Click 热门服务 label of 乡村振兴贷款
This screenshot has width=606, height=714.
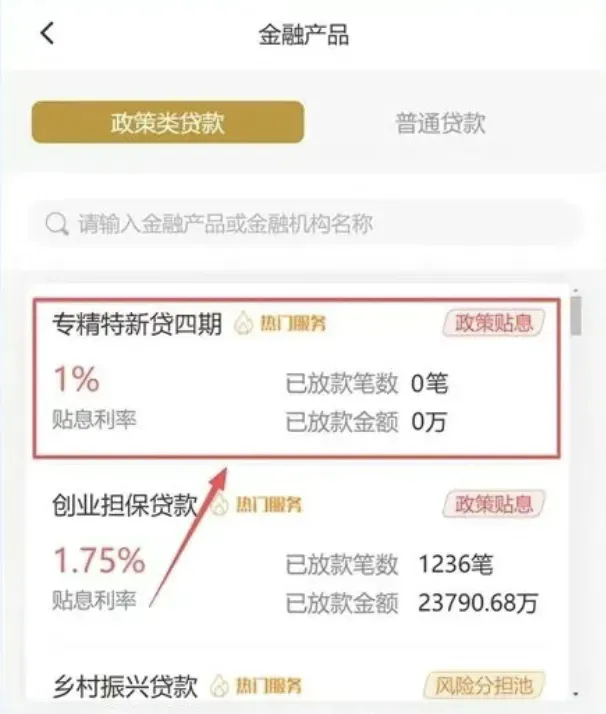coord(269,686)
